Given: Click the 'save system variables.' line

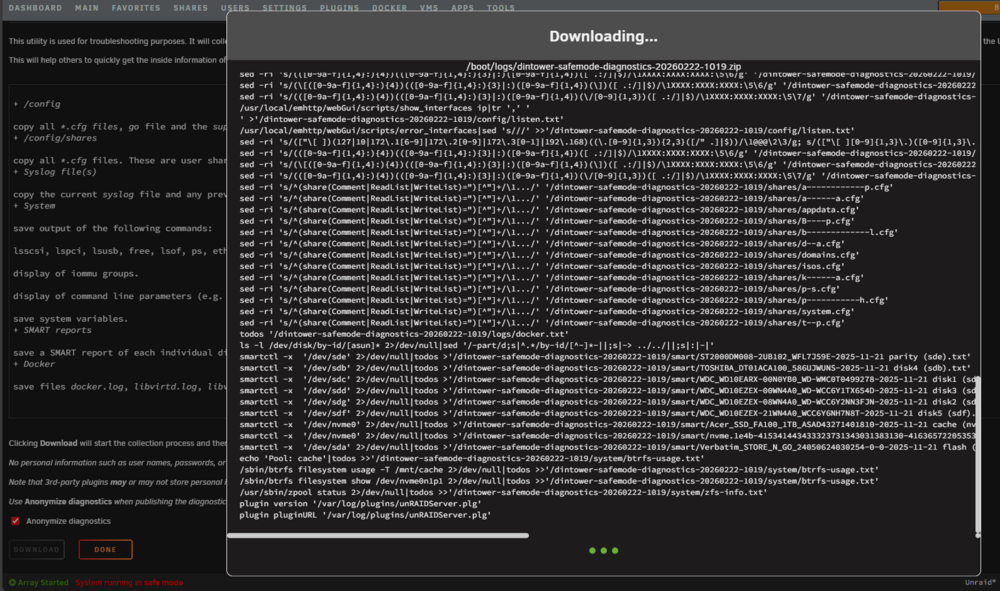Looking at the screenshot, I should (71, 319).
